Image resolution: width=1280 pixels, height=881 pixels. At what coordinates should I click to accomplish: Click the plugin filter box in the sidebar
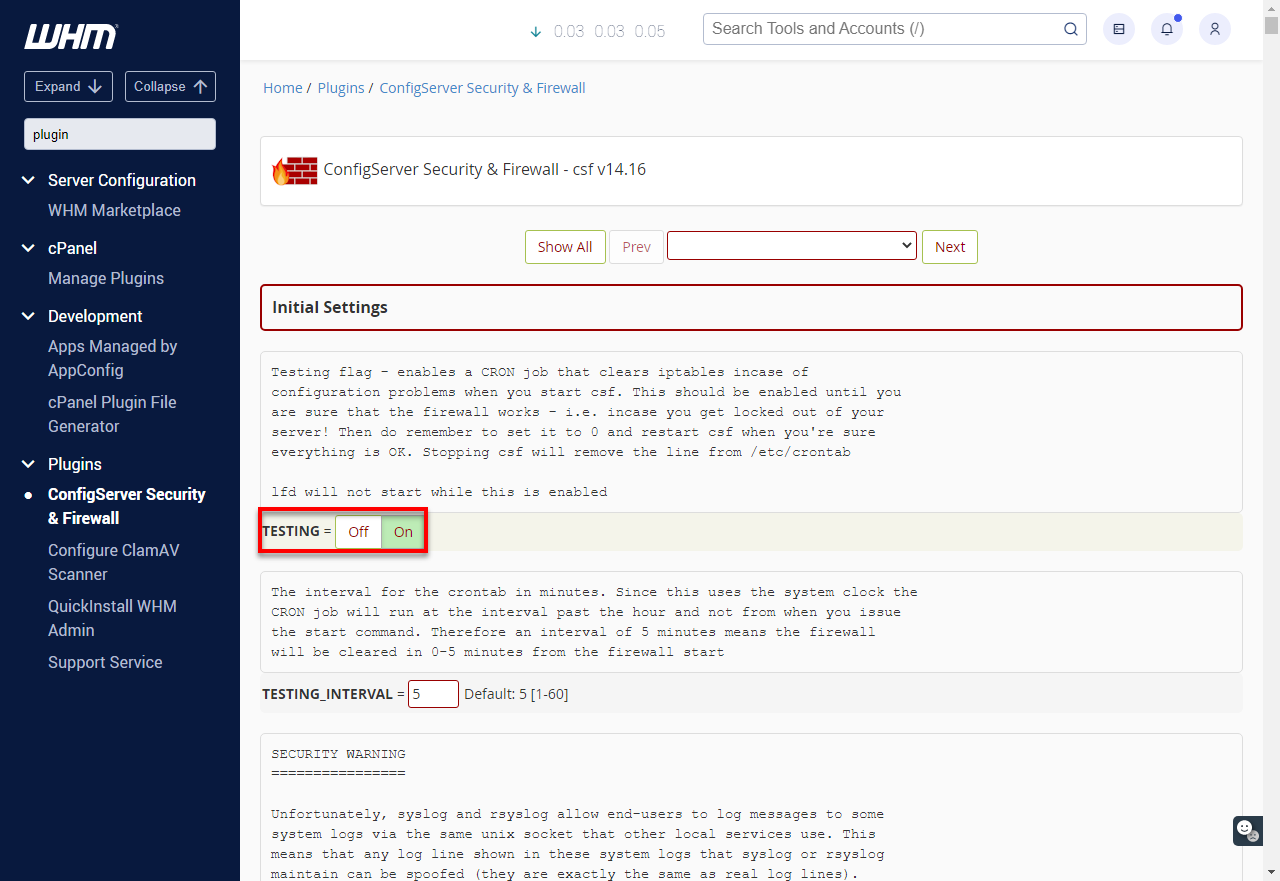tap(119, 133)
